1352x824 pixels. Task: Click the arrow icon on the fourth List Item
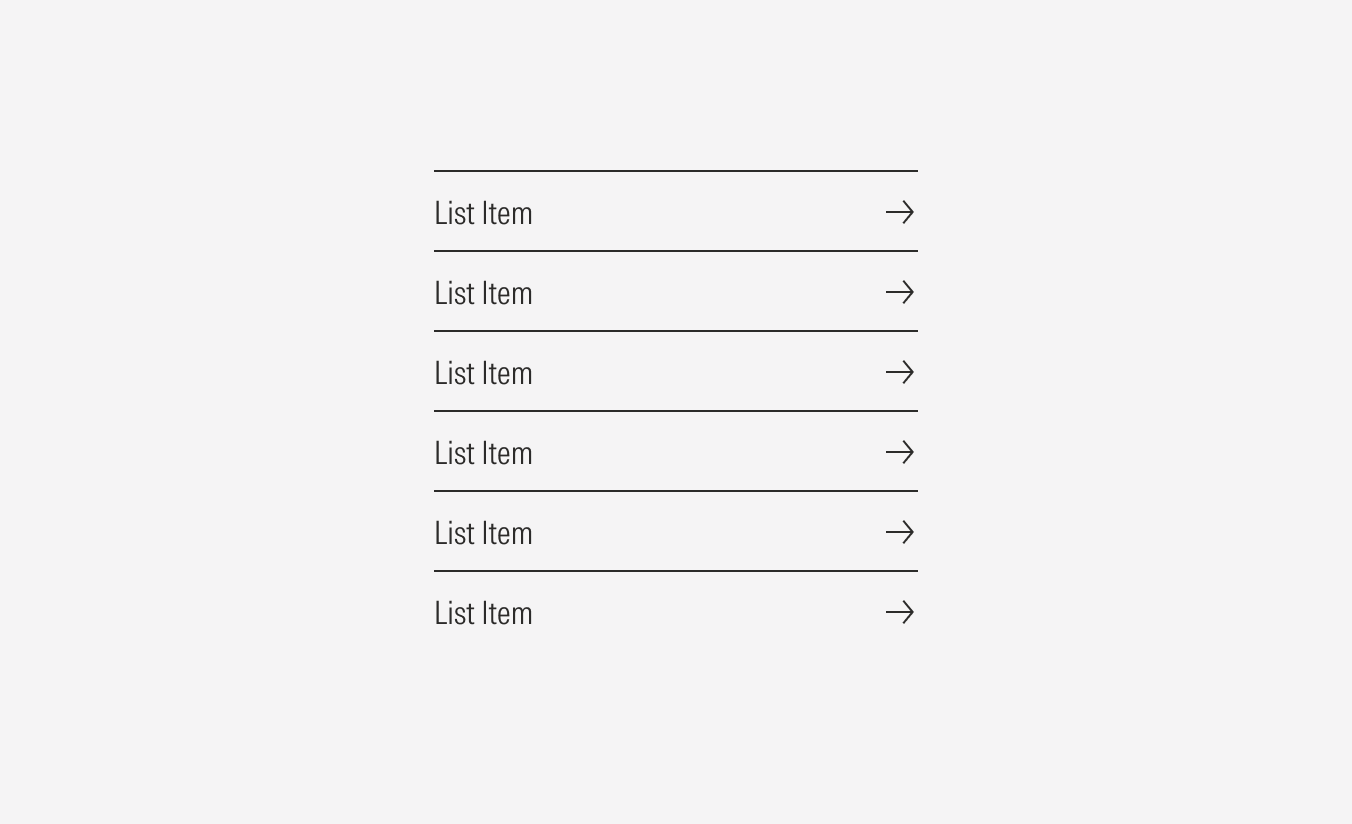[x=900, y=453]
